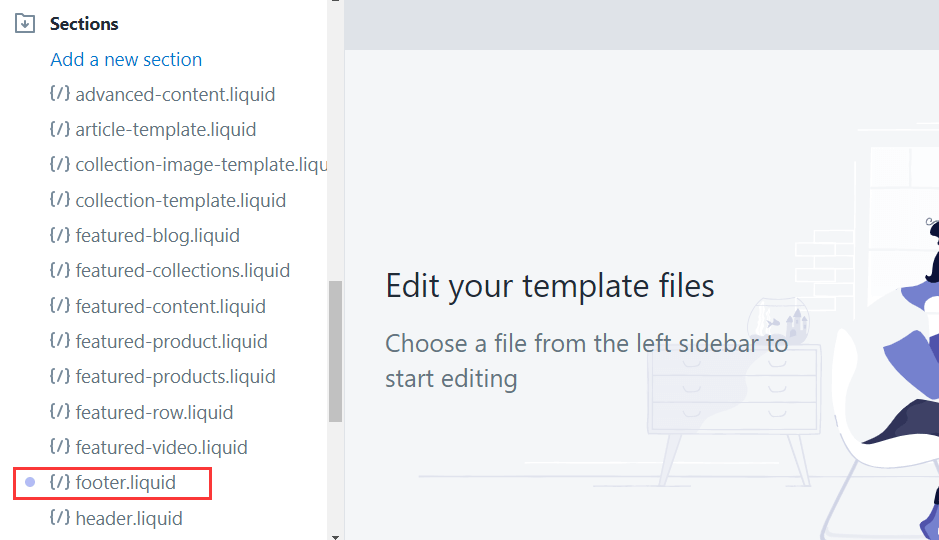
Task: Open collection-template.liquid file
Action: tap(168, 200)
